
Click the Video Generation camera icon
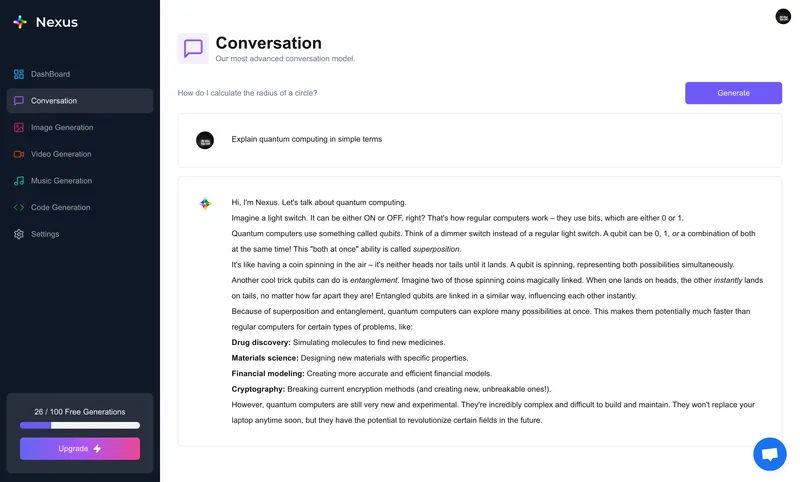pyautogui.click(x=19, y=154)
